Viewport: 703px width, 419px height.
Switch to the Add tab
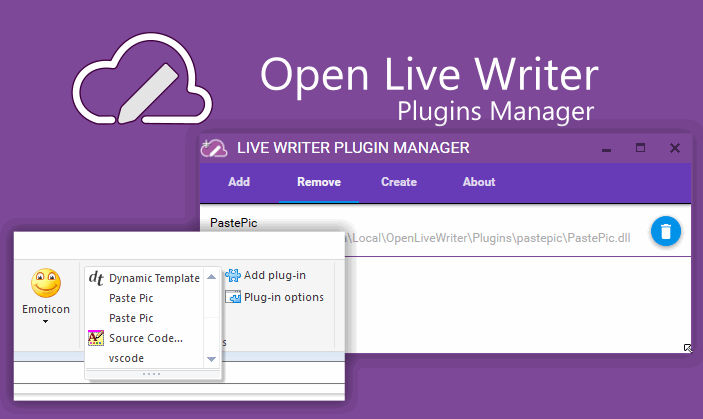[x=239, y=182]
